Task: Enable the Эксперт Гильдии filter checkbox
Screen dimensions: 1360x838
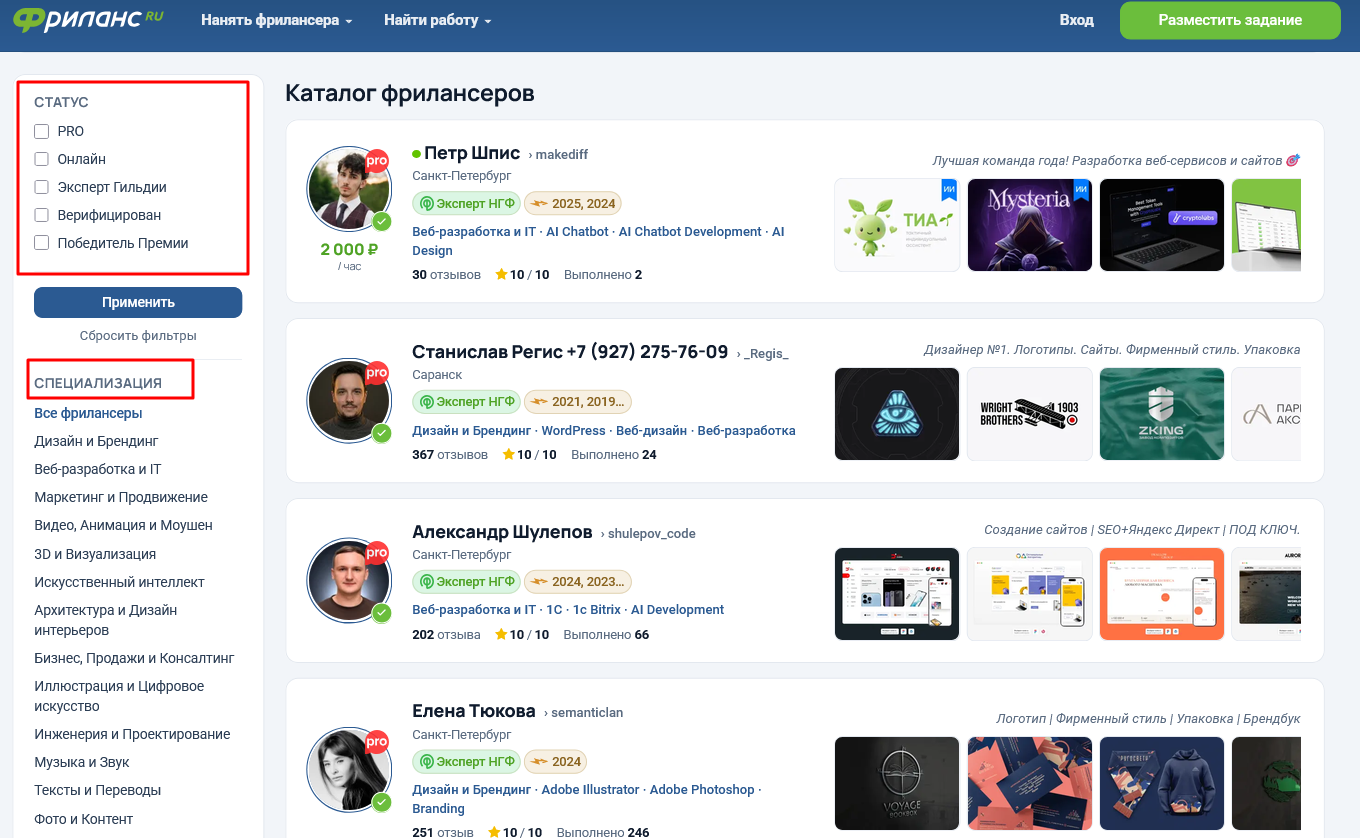Action: click(41, 187)
